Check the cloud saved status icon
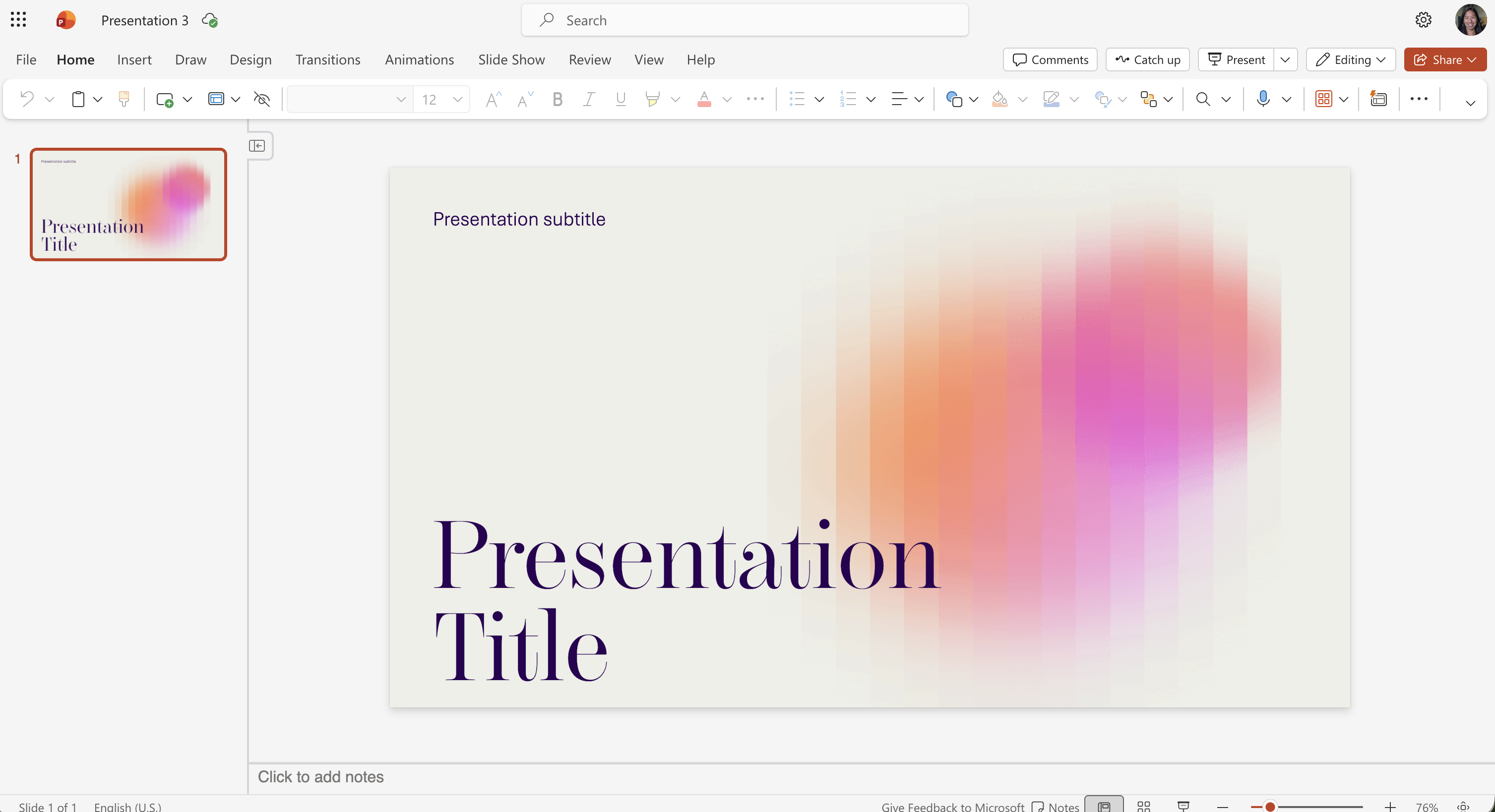 pos(209,20)
